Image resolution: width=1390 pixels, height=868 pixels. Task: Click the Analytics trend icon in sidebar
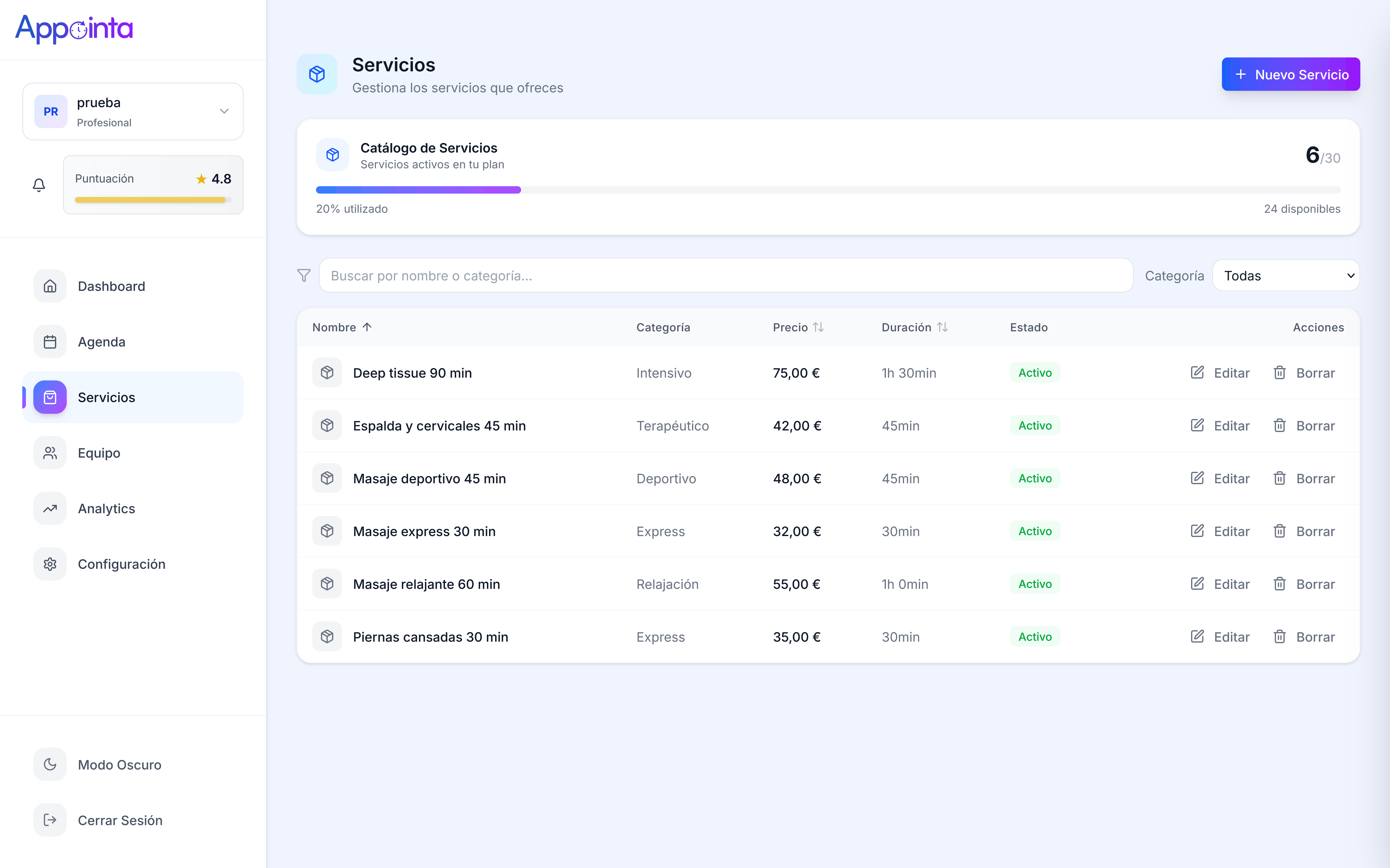[x=50, y=508]
